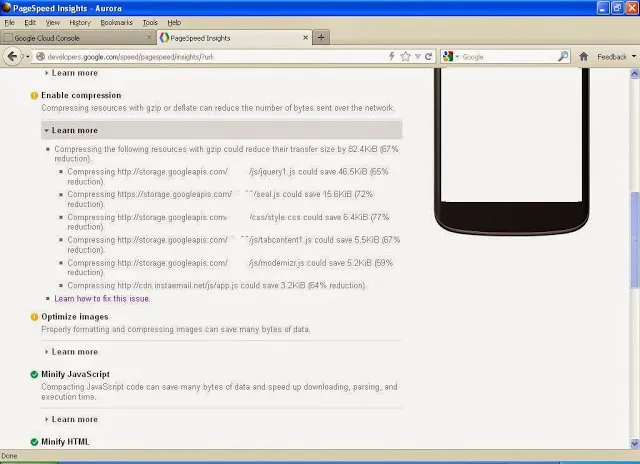Click the Google search engine icon
The width and height of the screenshot is (640, 464).
448,56
